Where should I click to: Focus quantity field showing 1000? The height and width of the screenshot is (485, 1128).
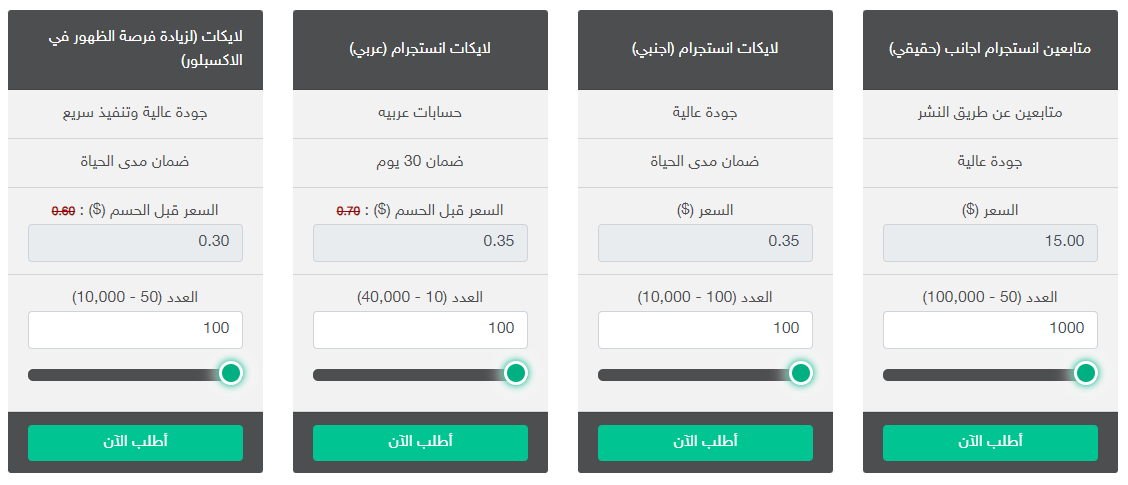click(990, 329)
